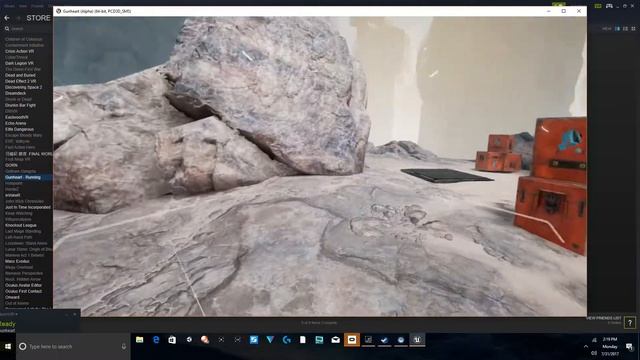This screenshot has height=360, width=640.
Task: Open the Action Center notifications icon
Action: pos(629,347)
